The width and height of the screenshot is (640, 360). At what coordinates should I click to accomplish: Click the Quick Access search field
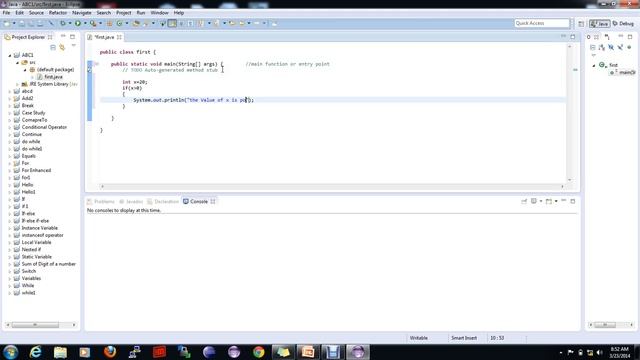coord(542,23)
